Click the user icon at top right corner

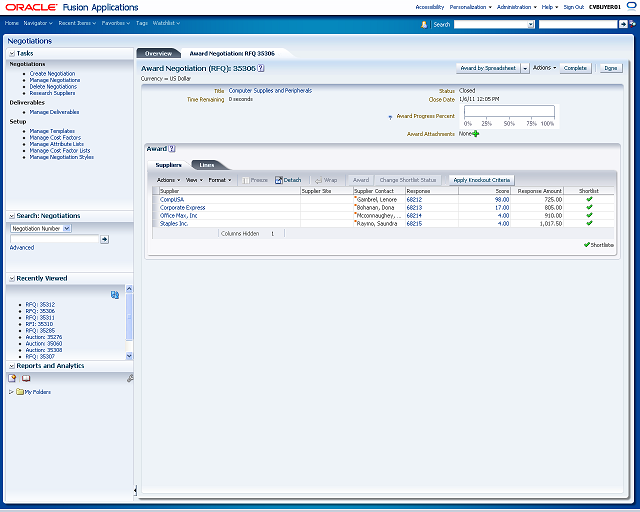point(631,7)
